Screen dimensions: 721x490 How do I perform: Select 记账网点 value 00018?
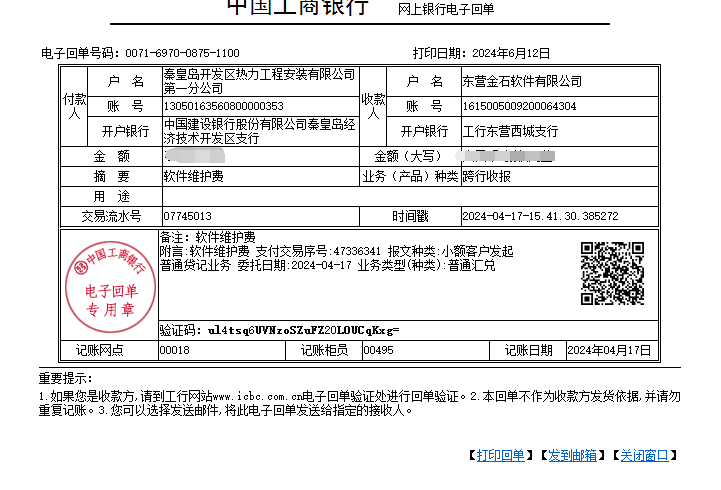click(x=175, y=350)
